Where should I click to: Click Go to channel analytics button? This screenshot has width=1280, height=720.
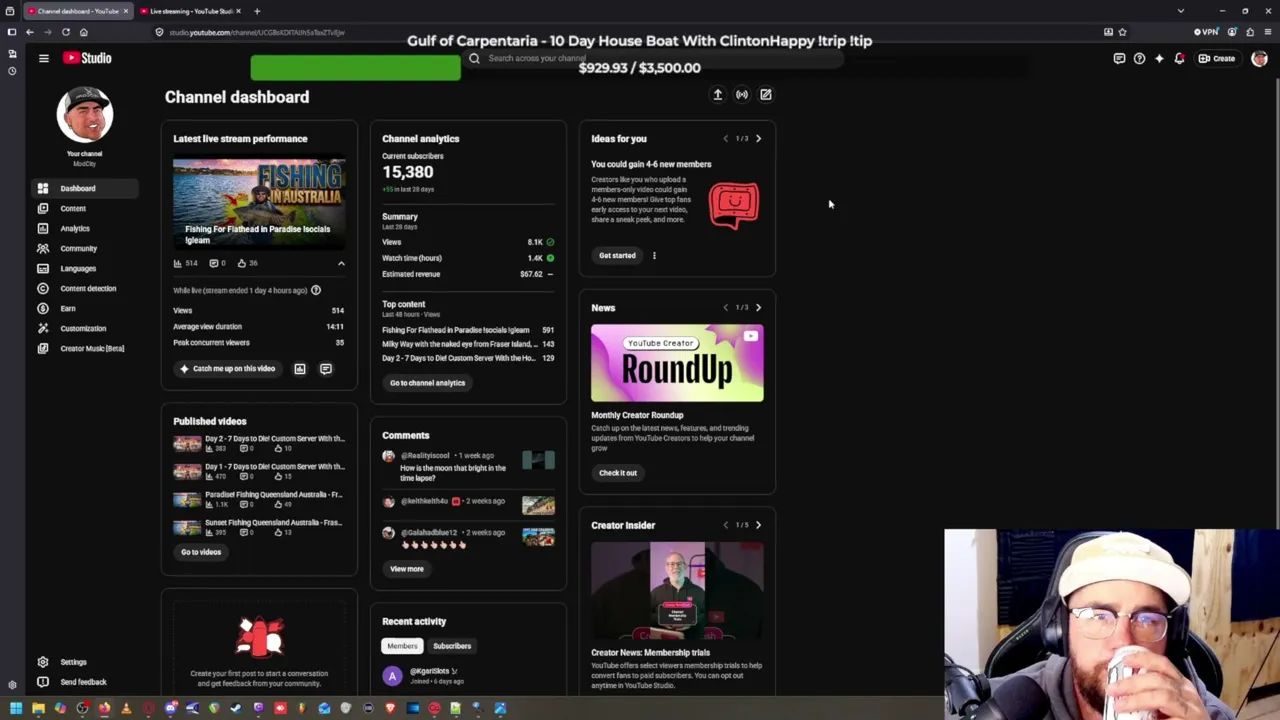point(427,383)
